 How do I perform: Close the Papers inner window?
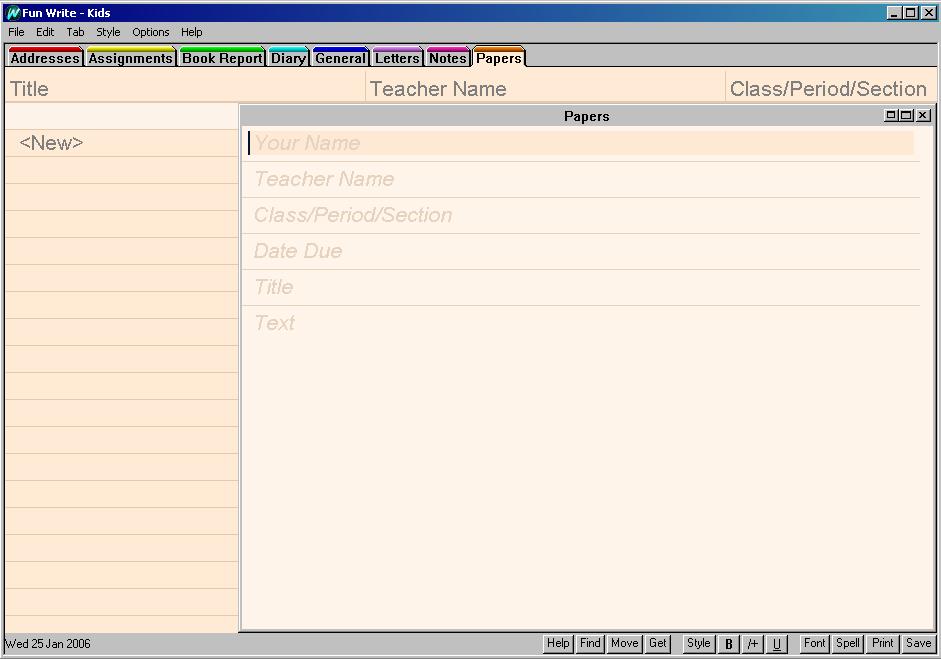pos(924,115)
